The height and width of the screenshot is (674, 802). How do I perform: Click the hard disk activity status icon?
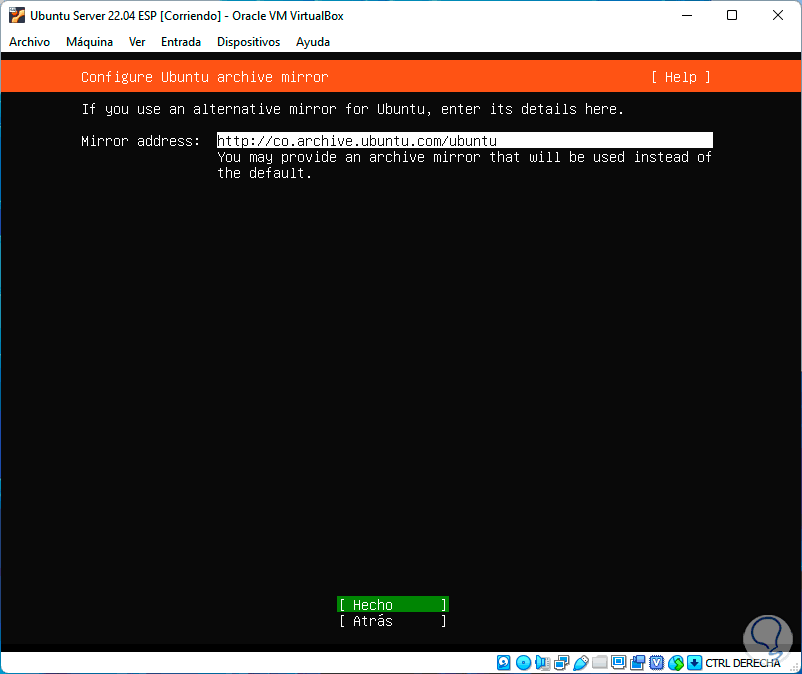pos(503,663)
